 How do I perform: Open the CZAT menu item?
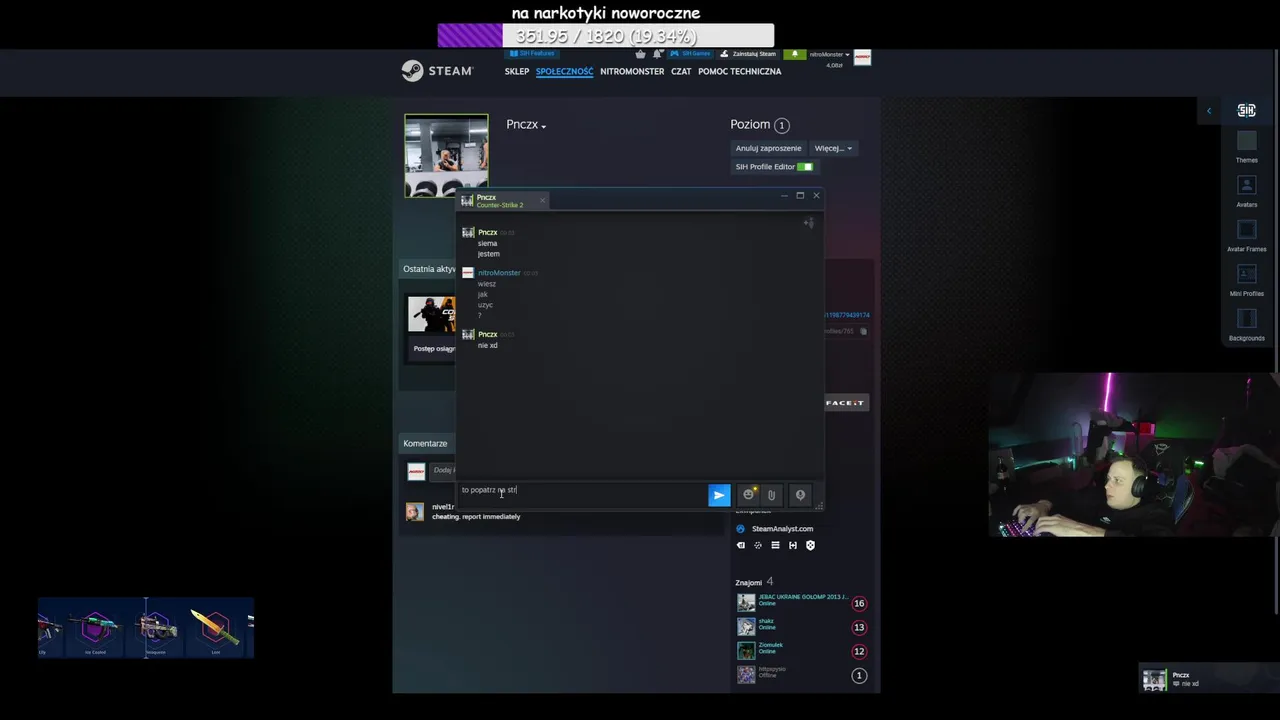[681, 71]
